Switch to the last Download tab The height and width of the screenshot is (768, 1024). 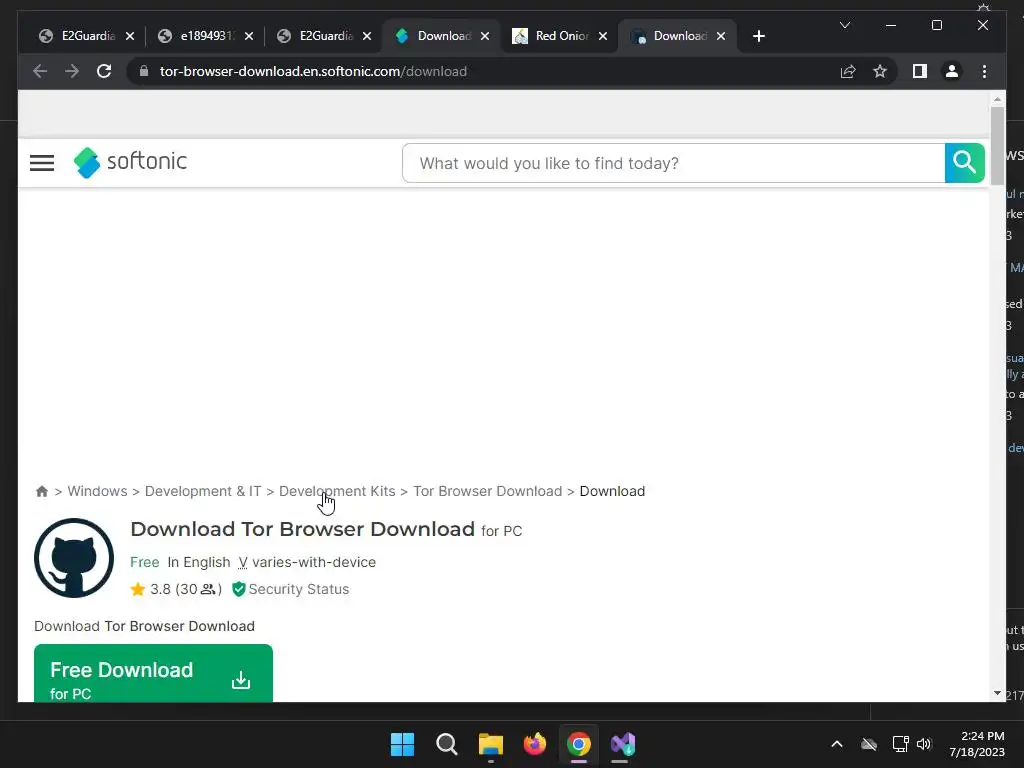click(679, 36)
